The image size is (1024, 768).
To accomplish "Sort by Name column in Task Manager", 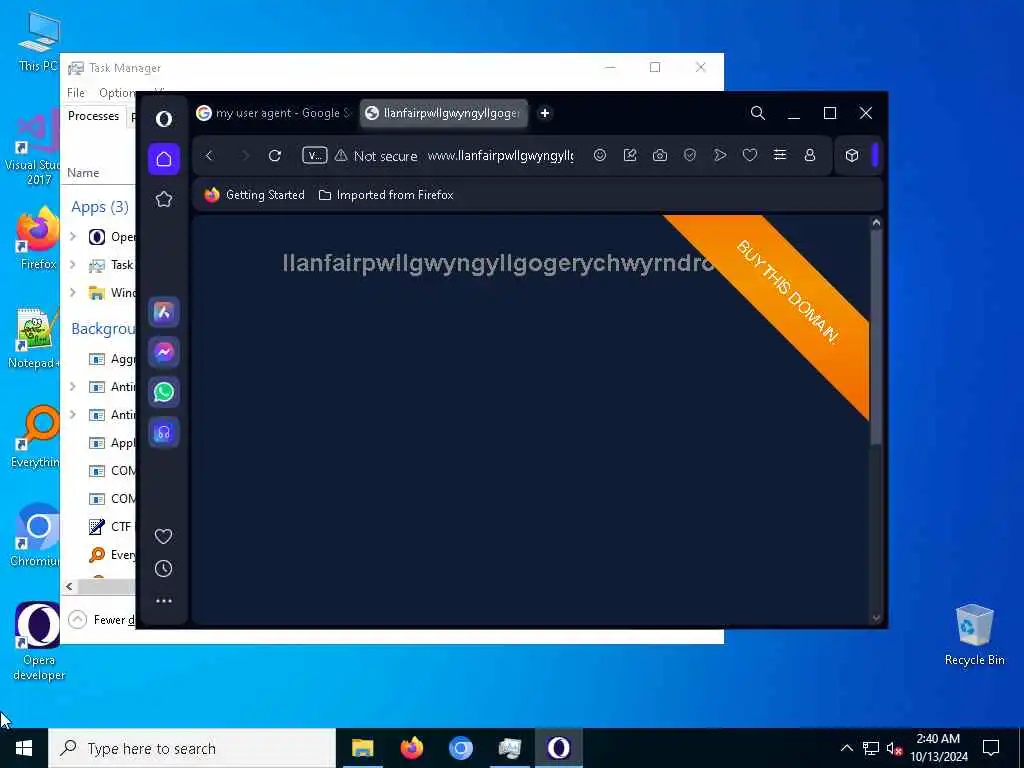I will (x=83, y=172).
